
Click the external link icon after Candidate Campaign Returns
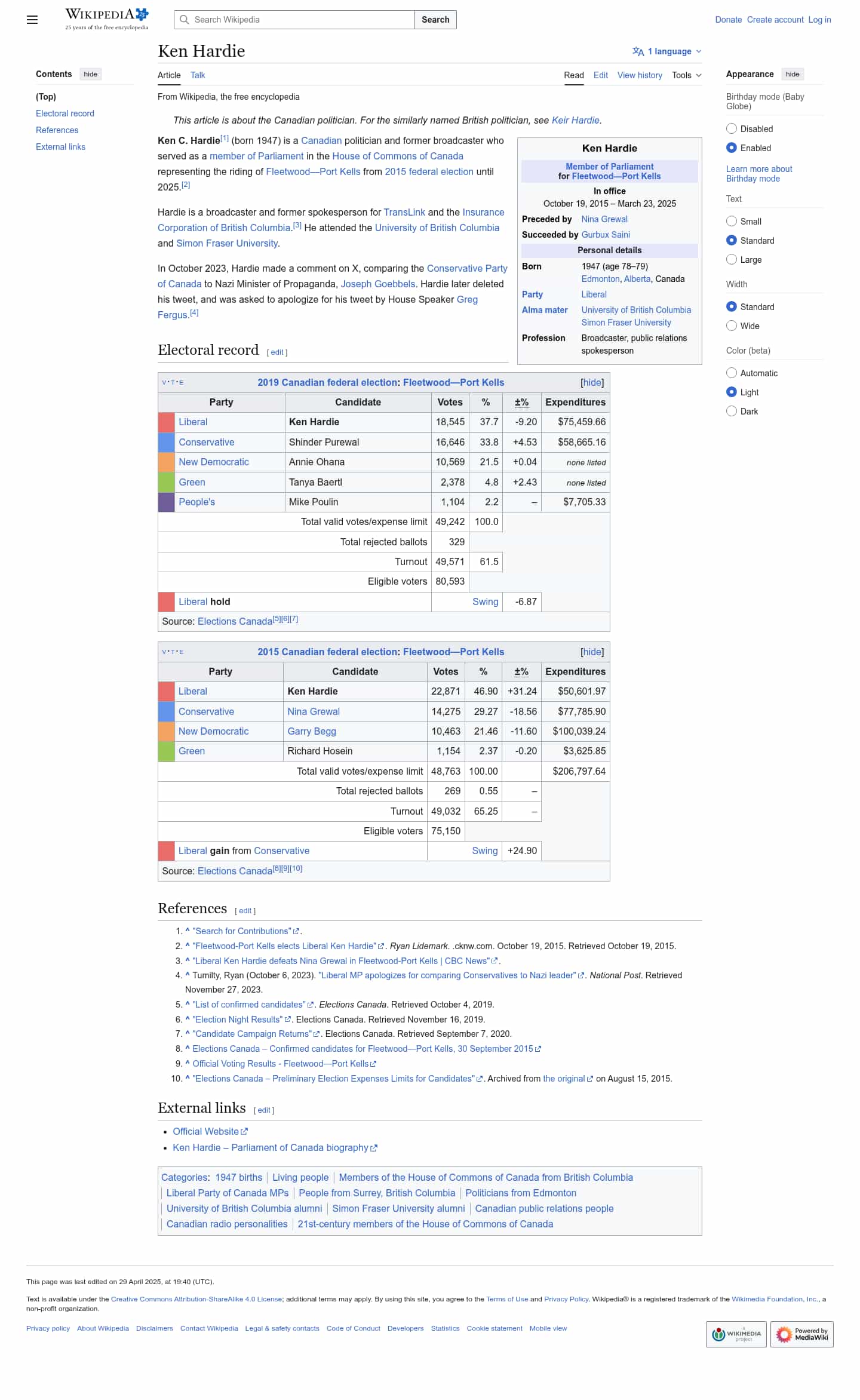point(317,1034)
